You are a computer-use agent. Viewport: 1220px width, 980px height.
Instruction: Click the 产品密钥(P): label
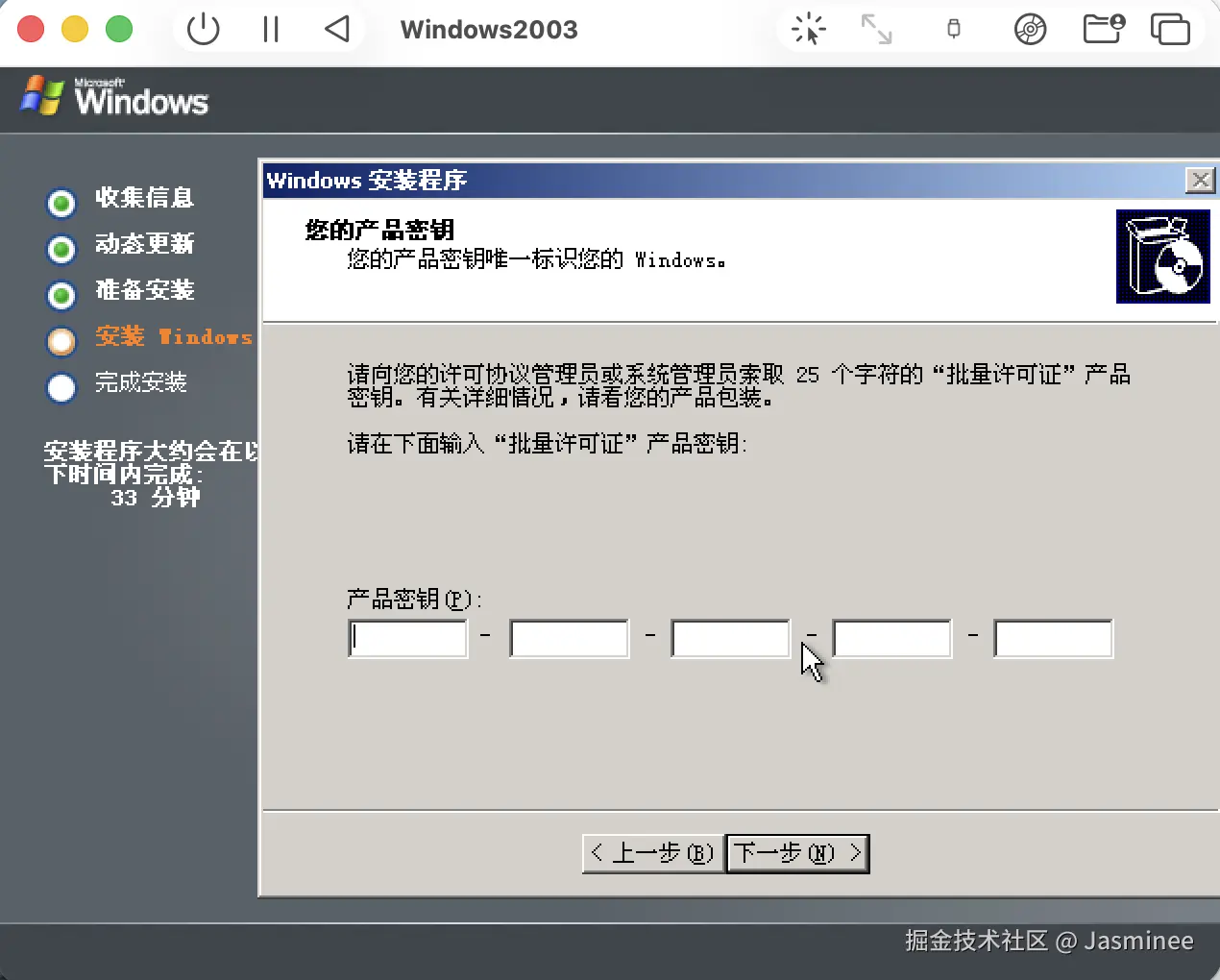[414, 599]
